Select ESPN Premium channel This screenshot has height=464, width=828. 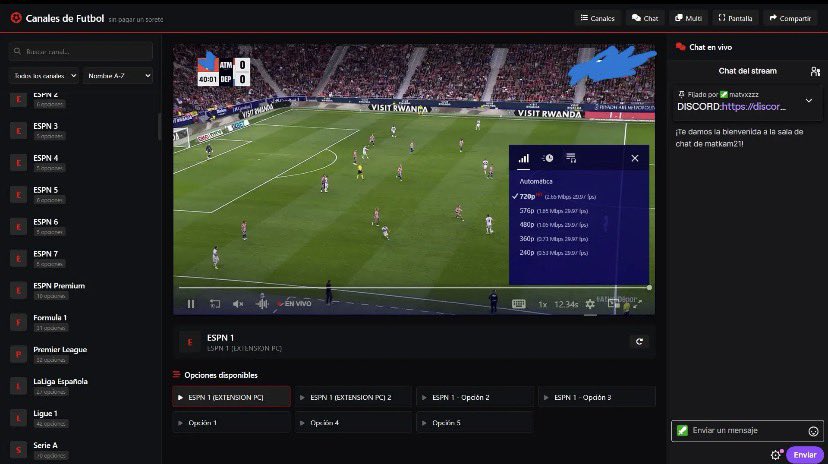[x=81, y=290]
